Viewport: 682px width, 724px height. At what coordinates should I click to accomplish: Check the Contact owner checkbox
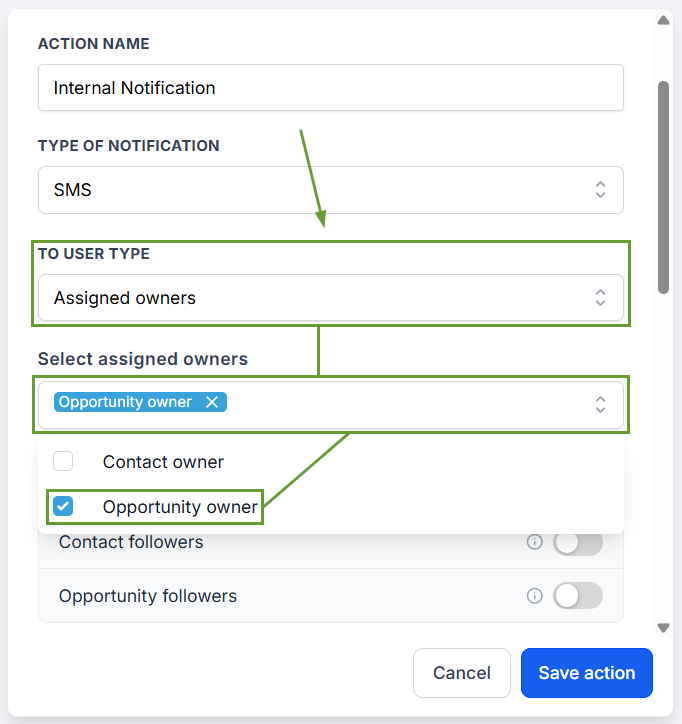pos(63,461)
